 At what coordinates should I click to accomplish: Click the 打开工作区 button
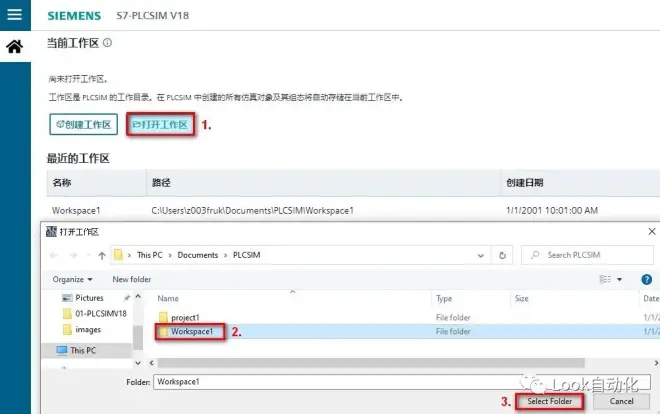[160, 124]
